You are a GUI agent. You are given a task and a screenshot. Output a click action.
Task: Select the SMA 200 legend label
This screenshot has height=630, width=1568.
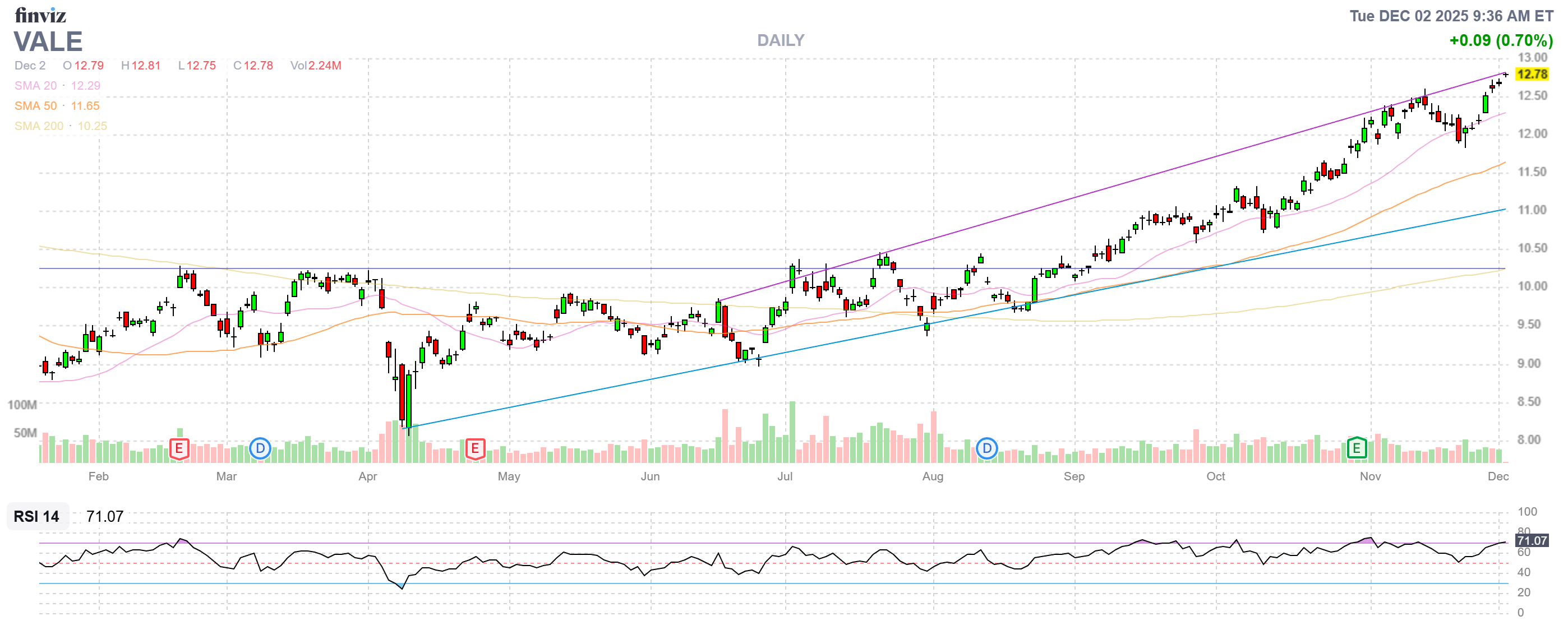tap(38, 126)
